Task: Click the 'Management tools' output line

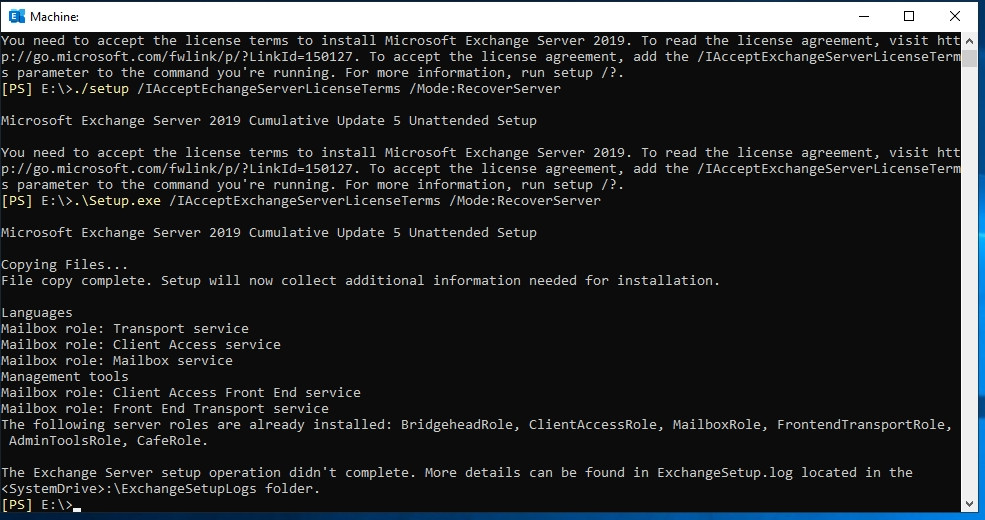Action: pyautogui.click(x=65, y=376)
